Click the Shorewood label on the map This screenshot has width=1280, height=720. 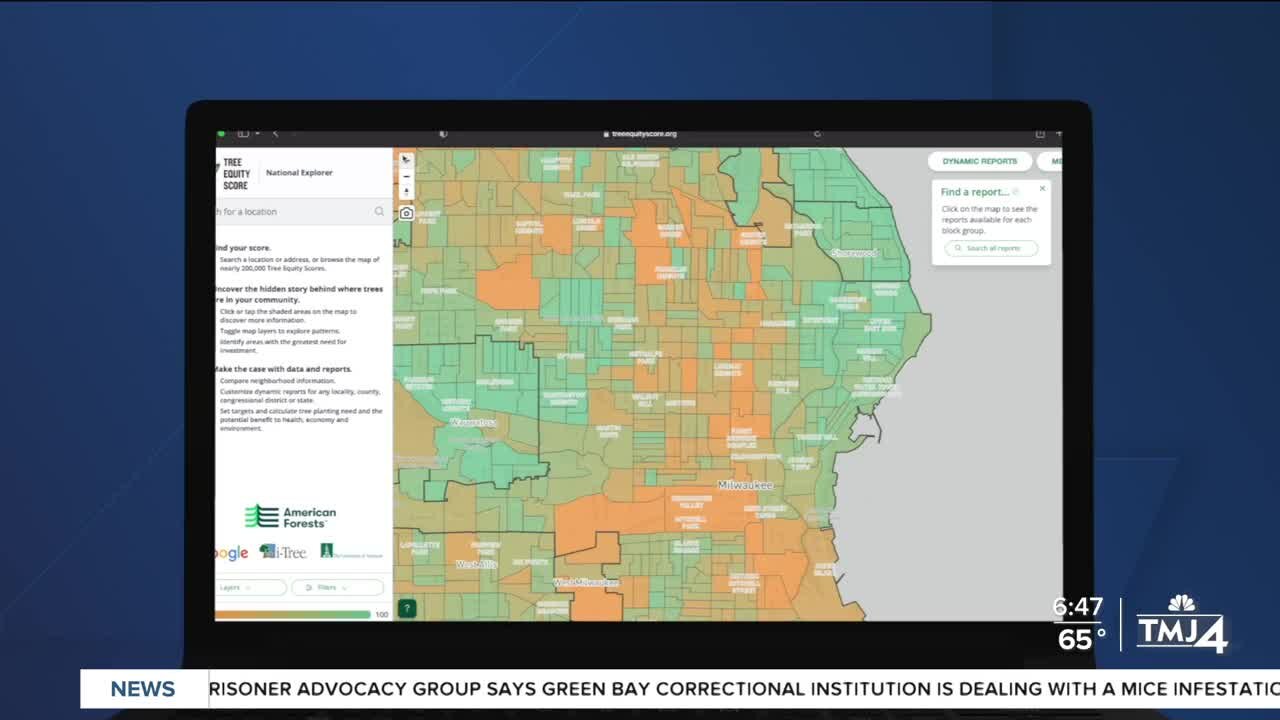click(854, 253)
